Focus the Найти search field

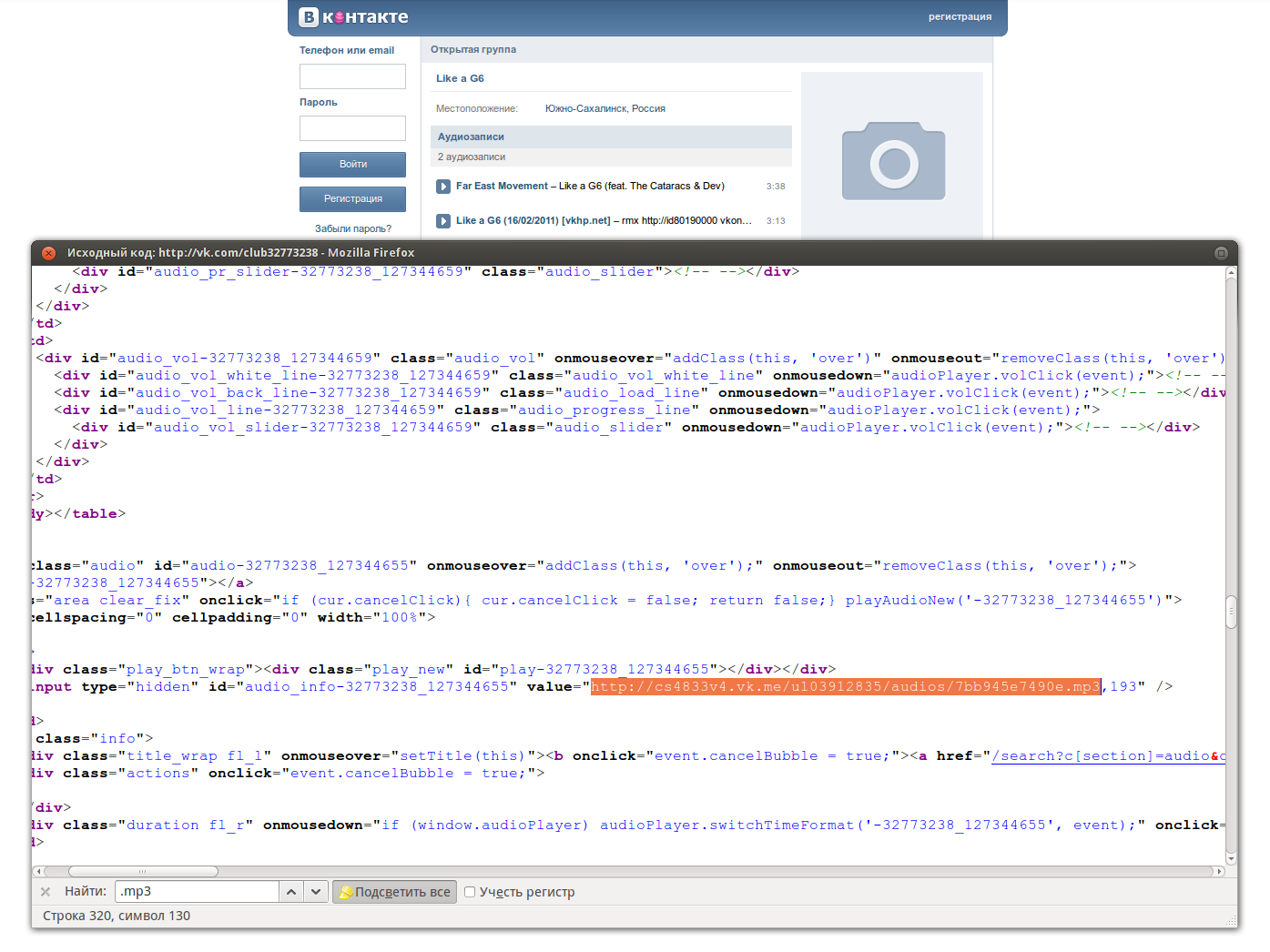(198, 892)
